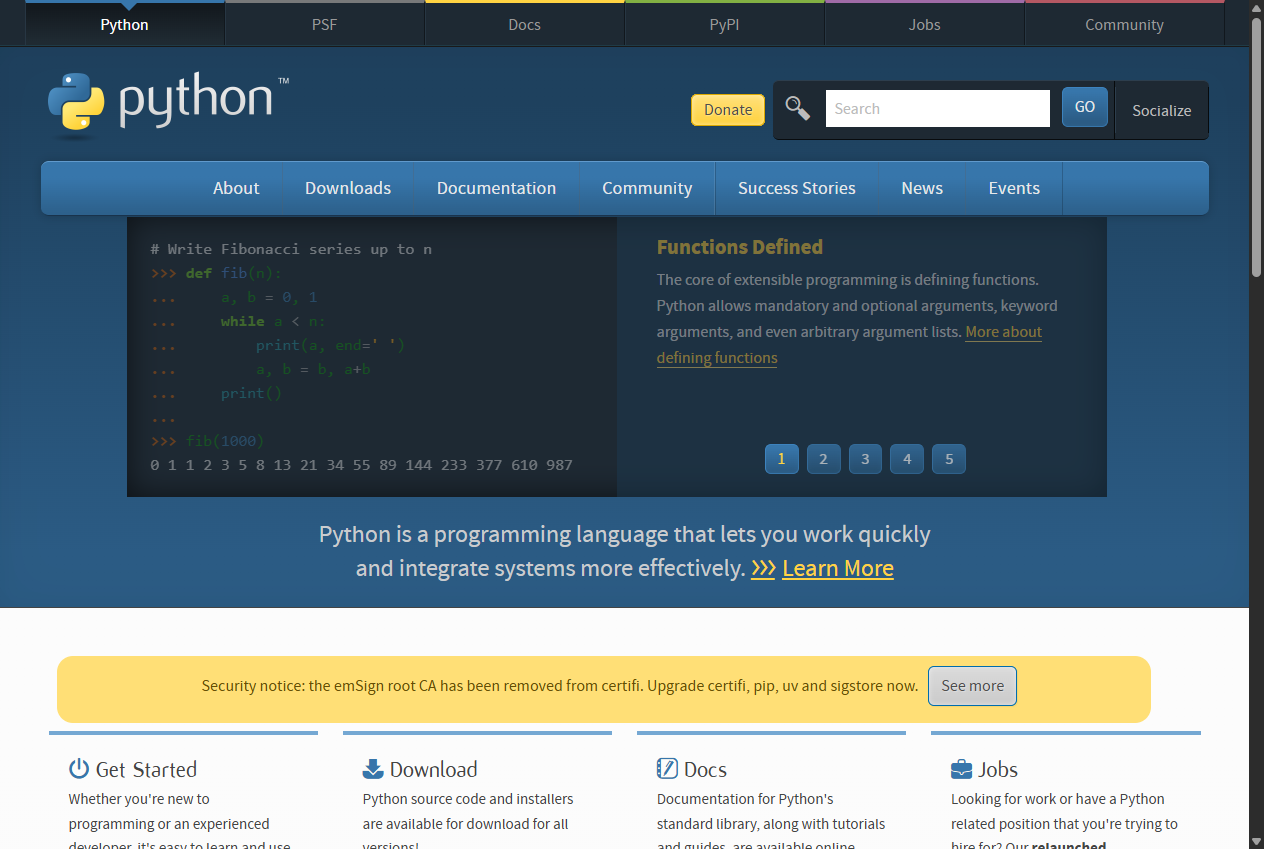
Task: Select the Community top tab
Action: pyautogui.click(x=1125, y=24)
